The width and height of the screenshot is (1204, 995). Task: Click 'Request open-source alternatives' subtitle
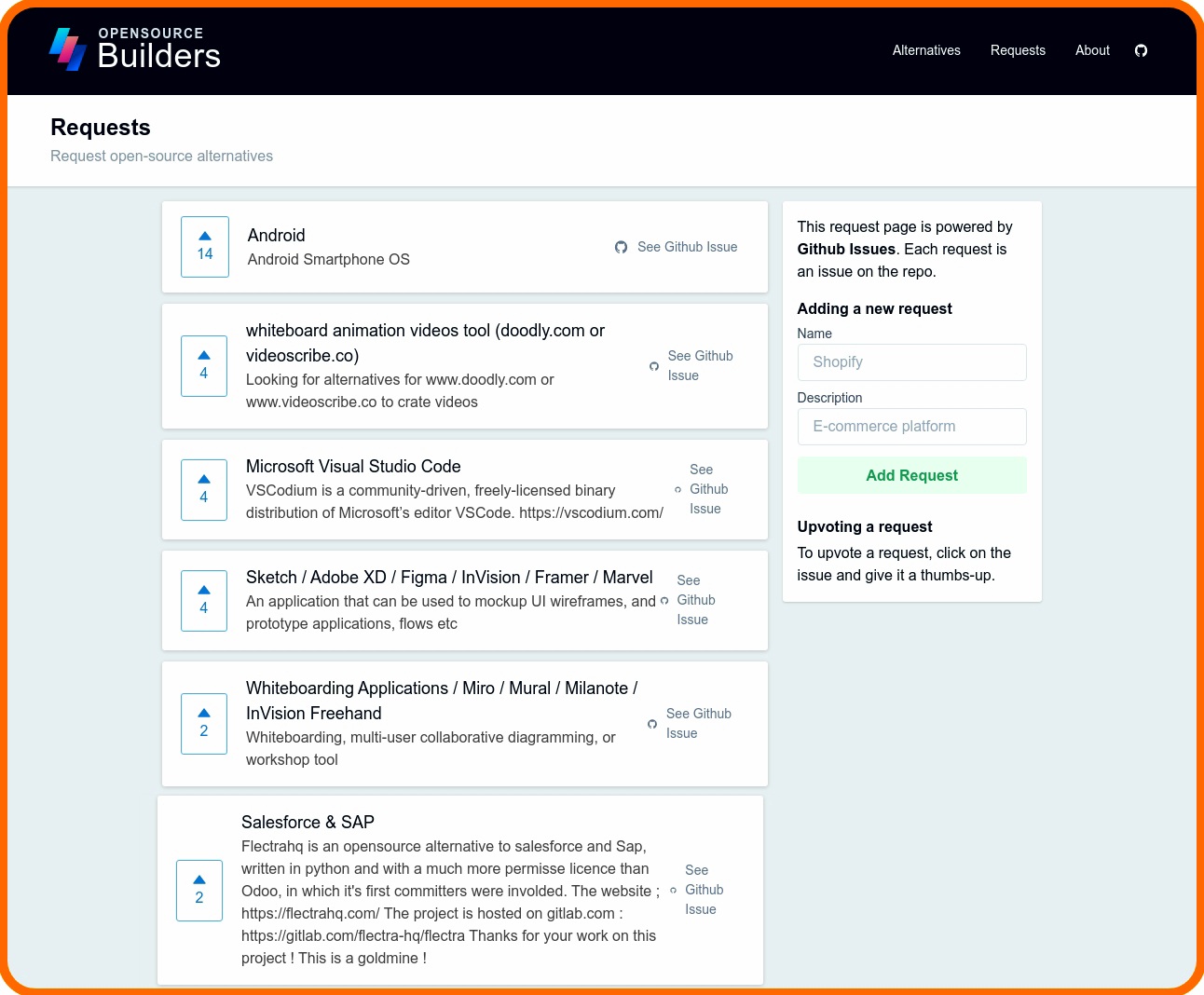click(x=162, y=157)
